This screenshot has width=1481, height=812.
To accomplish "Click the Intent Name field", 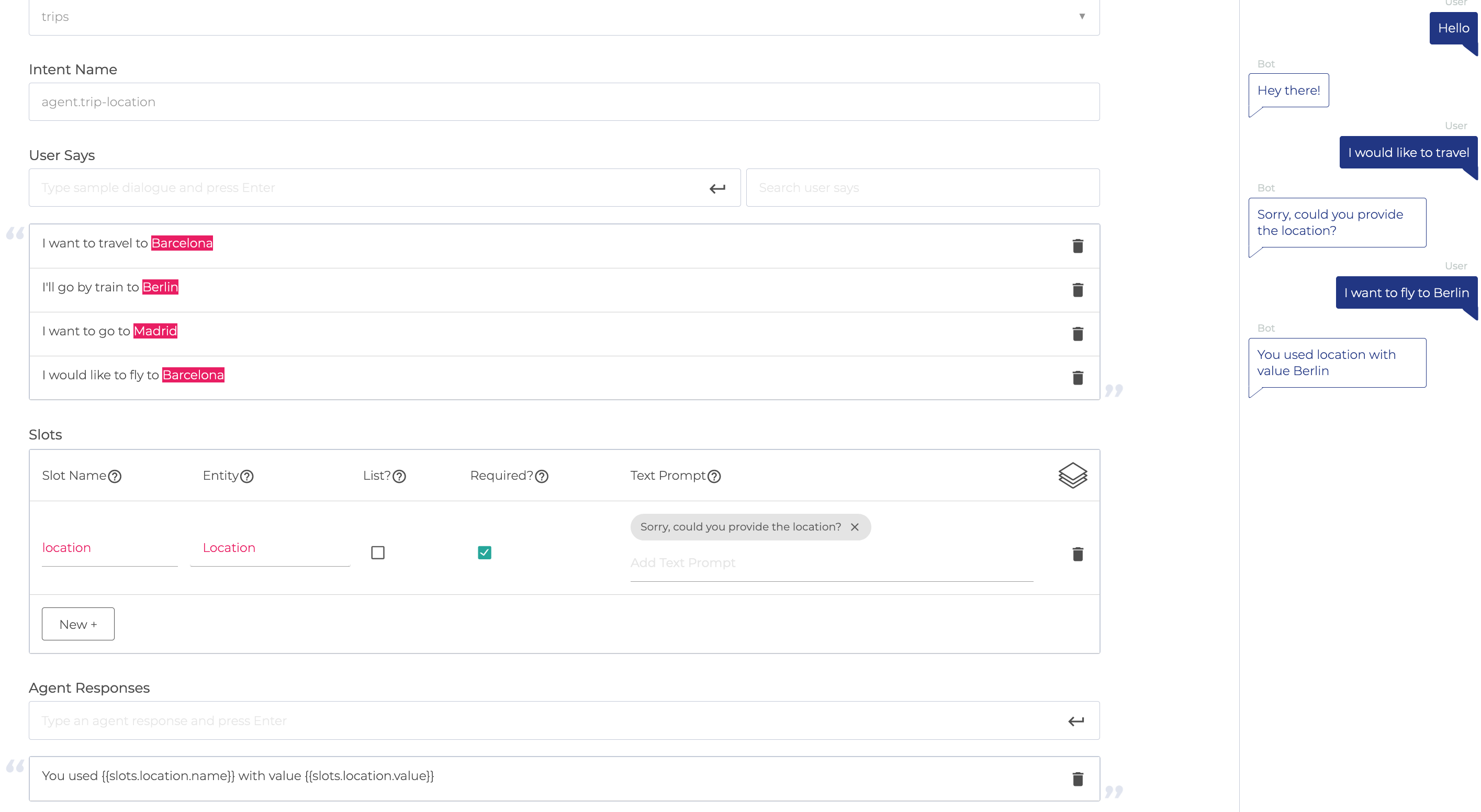I will point(564,101).
